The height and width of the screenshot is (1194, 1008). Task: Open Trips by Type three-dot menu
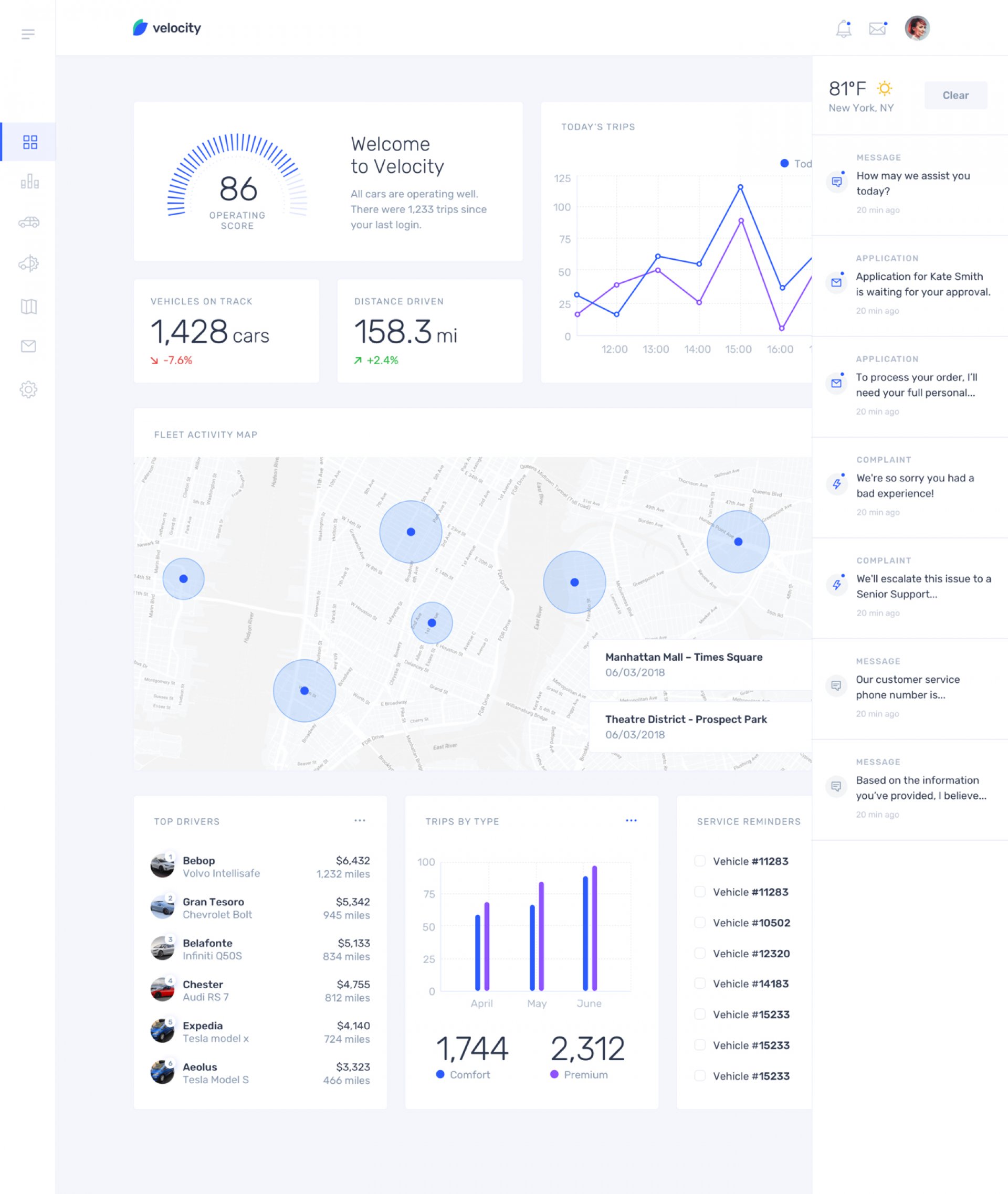631,820
